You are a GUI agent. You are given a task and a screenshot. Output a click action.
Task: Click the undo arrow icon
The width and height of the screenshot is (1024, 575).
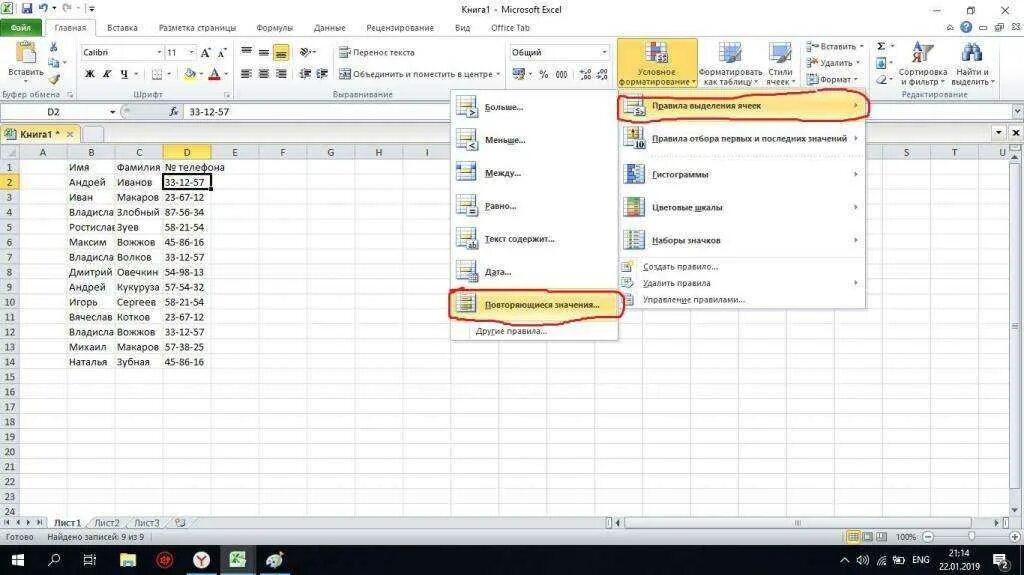[x=44, y=9]
